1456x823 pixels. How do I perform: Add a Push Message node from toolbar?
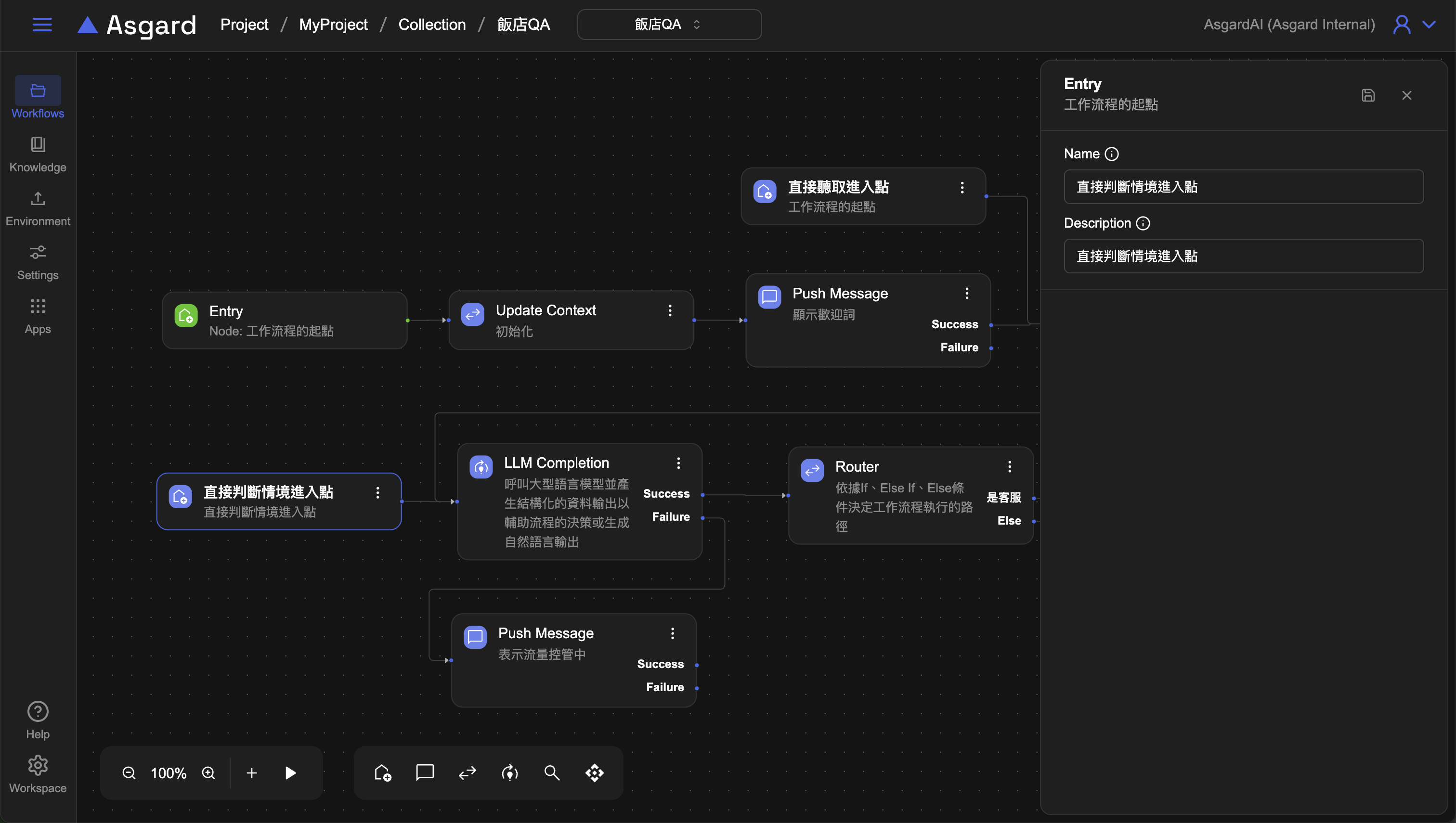[425, 772]
